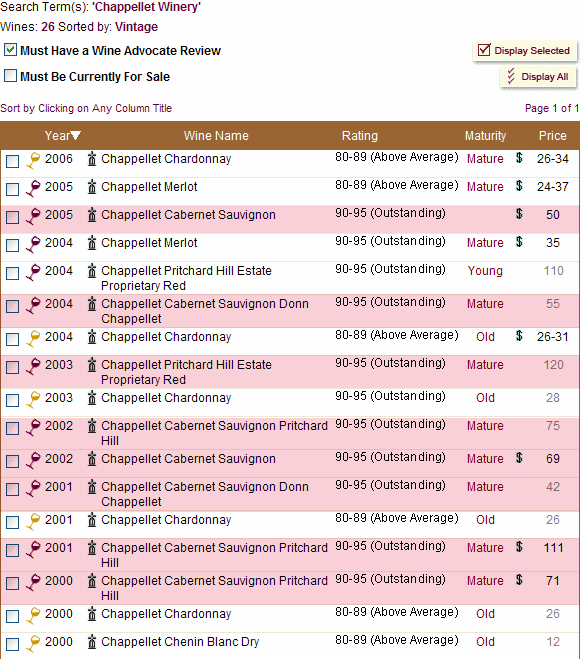Select checkbox for 2005 Chappellet Cabernet Sauvignon
The width and height of the screenshot is (580, 659).
[x=12, y=217]
